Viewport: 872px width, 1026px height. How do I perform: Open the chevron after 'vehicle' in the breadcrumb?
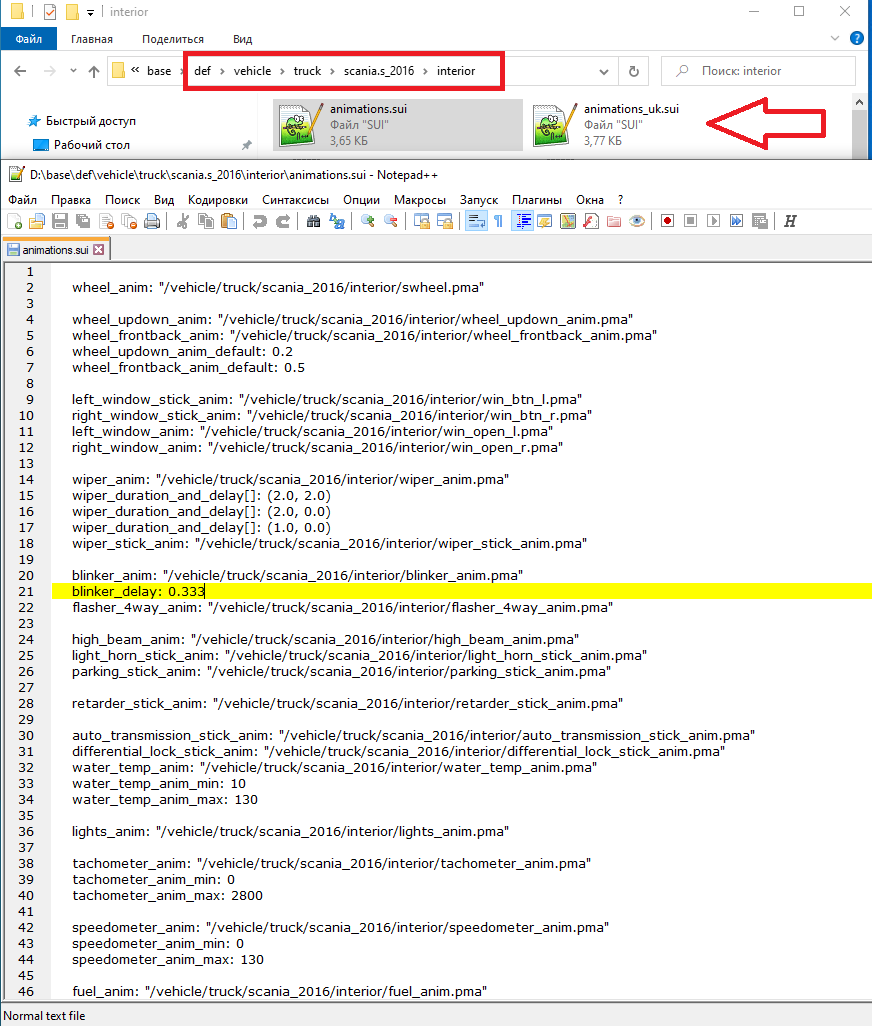[283, 71]
